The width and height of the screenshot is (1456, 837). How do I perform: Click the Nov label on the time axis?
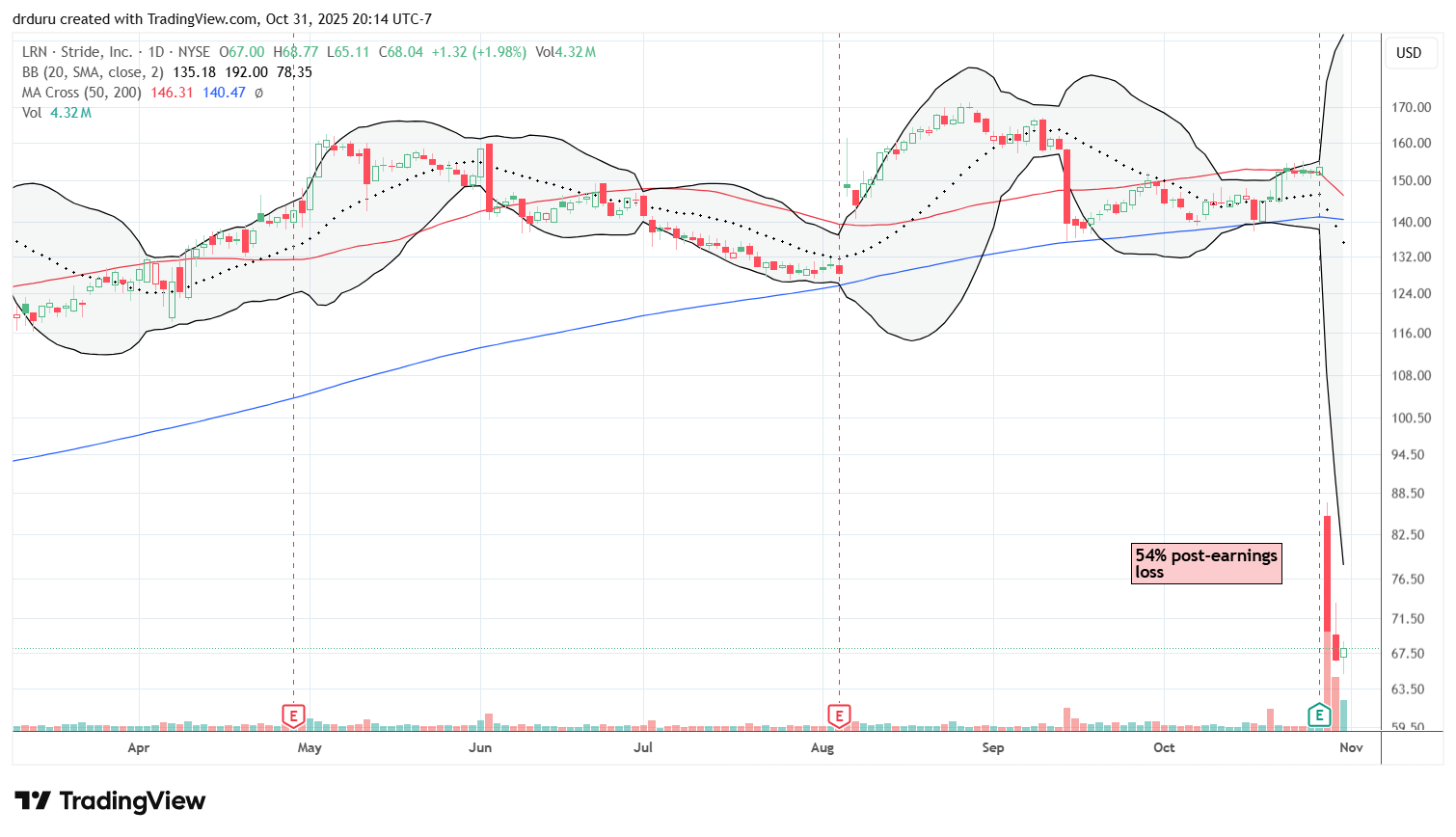coord(1350,747)
